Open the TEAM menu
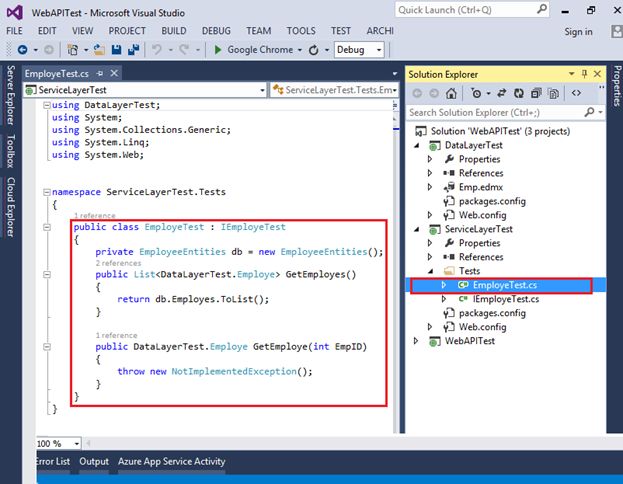This screenshot has width=623, height=484. pos(259,31)
